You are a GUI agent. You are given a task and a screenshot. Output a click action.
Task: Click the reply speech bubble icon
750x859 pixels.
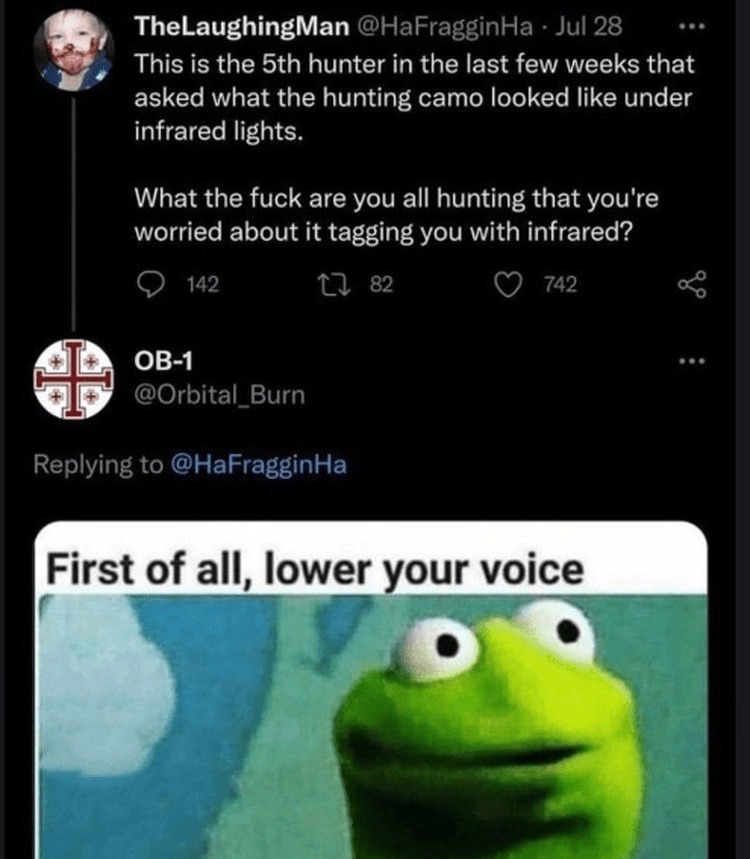click(x=153, y=285)
